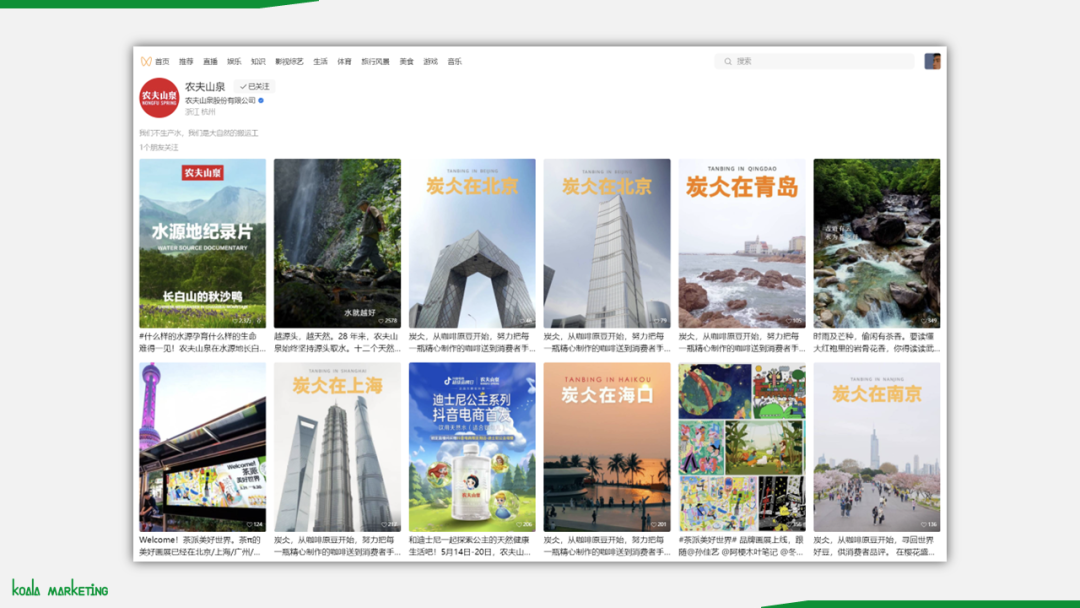1080x608 pixels.
Task: Open the rocky mountain stream video thumbnail
Action: click(877, 243)
